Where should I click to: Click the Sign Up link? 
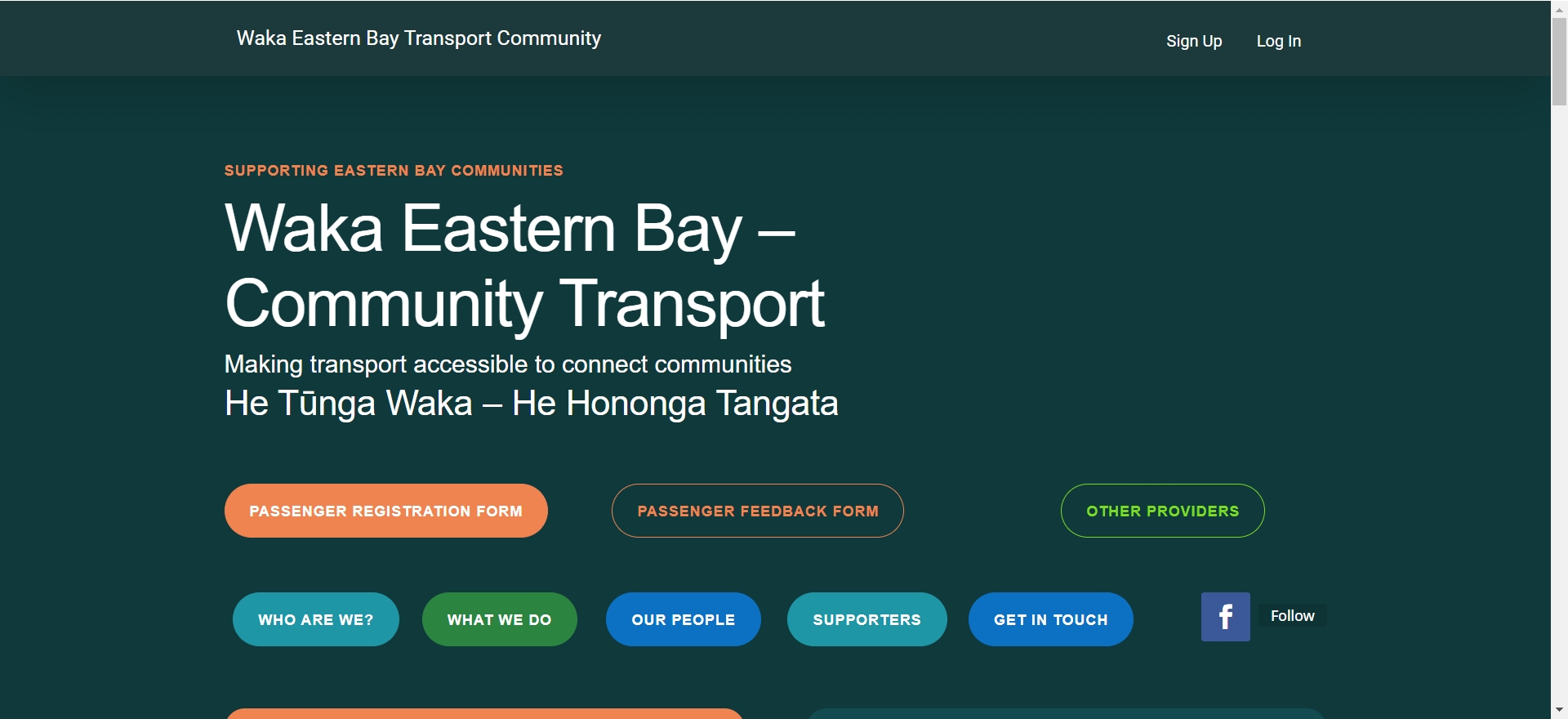(x=1193, y=41)
